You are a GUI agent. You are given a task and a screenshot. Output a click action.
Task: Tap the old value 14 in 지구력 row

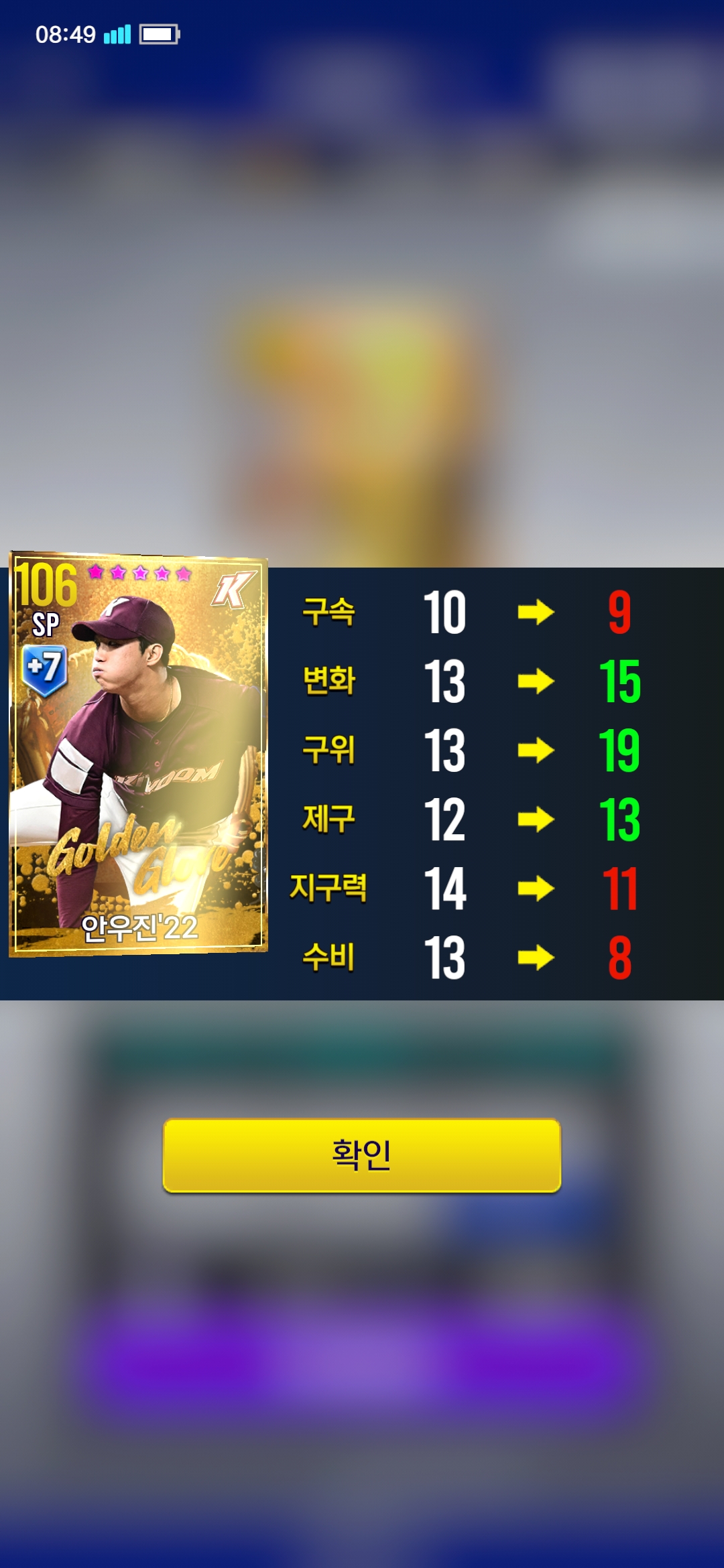point(445,889)
